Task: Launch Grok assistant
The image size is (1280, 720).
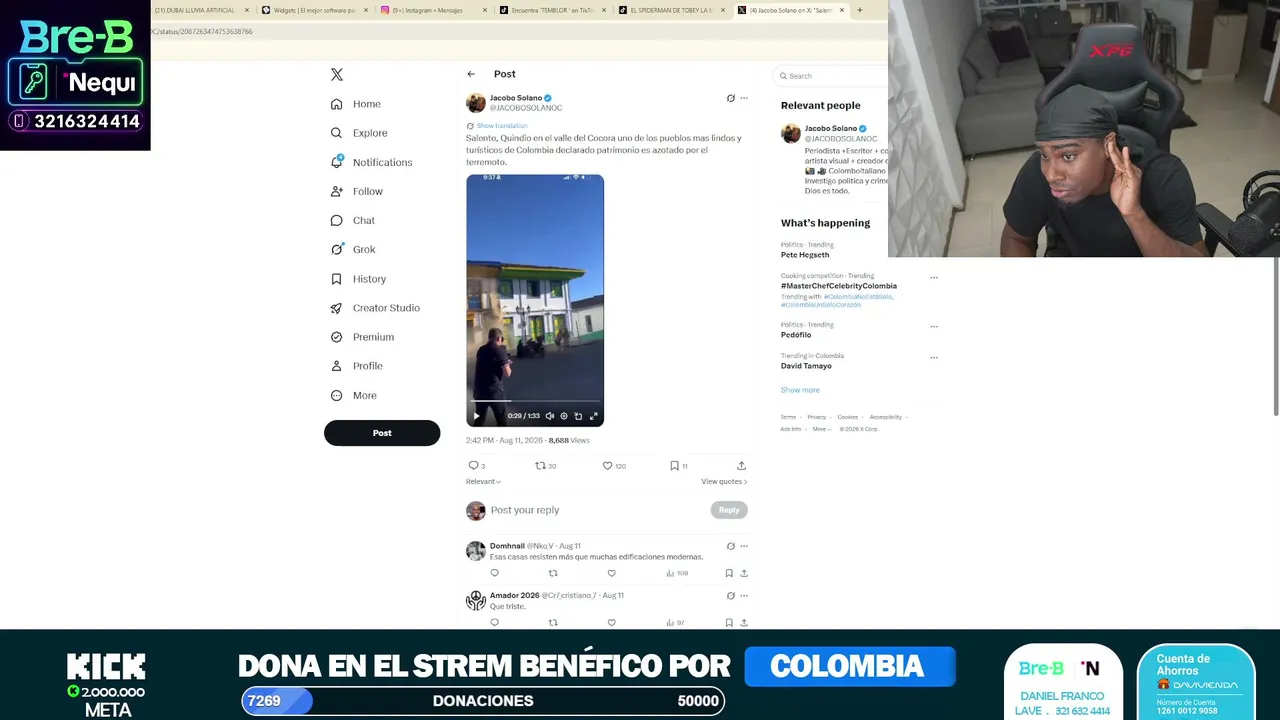Action: (353, 249)
